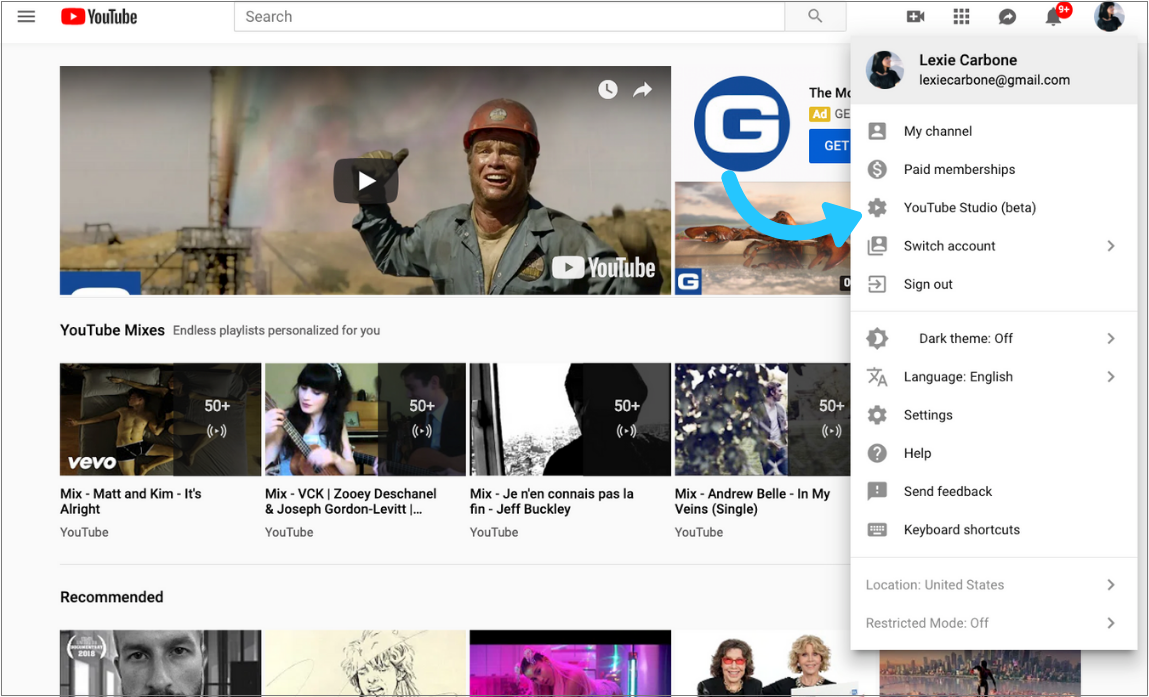
Task: Click the My channel person icon
Action: tap(877, 131)
